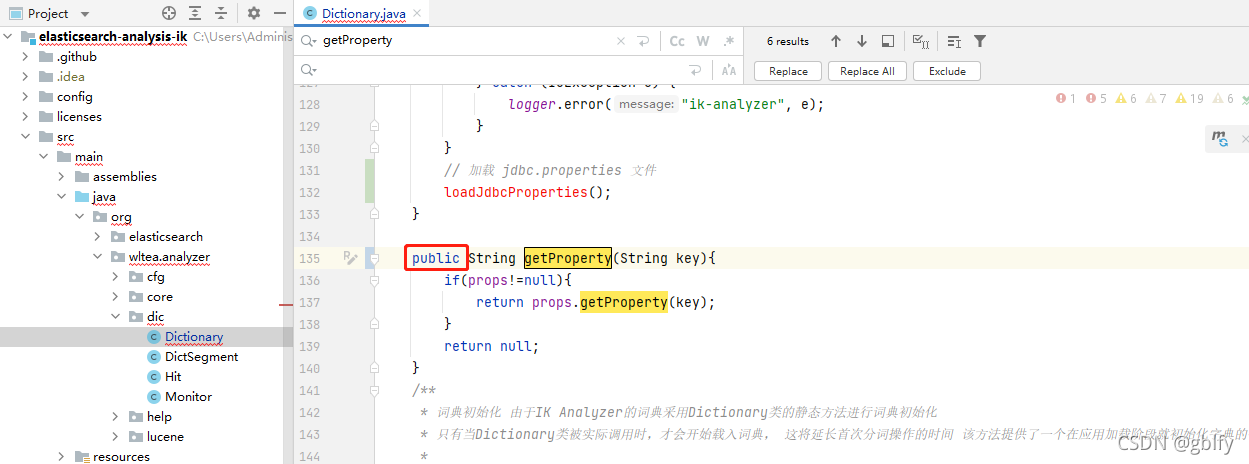This screenshot has height=464, width=1249.
Task: Clear the getProperty search field
Action: click(621, 41)
